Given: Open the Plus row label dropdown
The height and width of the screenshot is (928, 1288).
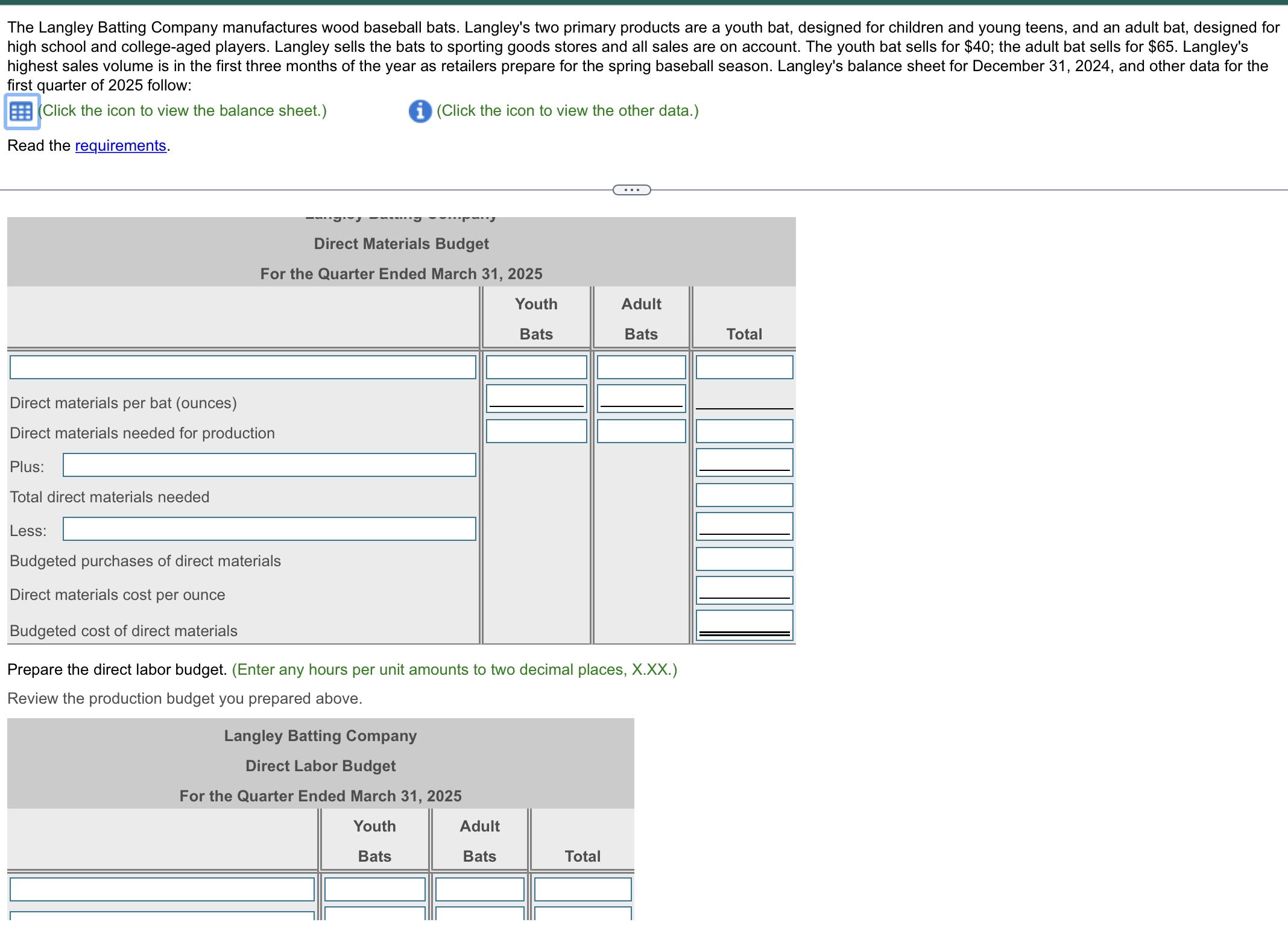Looking at the screenshot, I should coord(269,465).
